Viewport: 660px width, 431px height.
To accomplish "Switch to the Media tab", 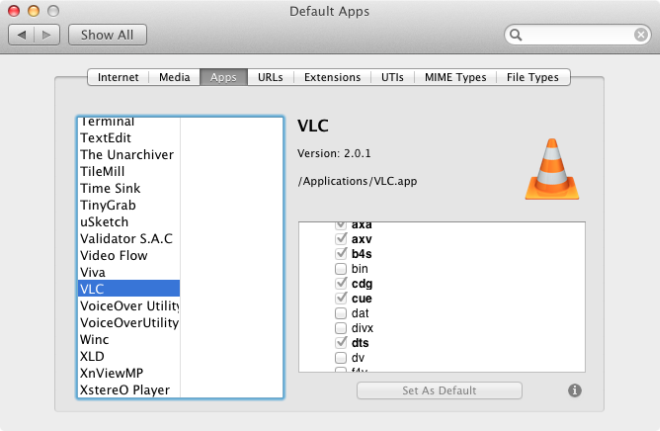I will click(x=174, y=77).
